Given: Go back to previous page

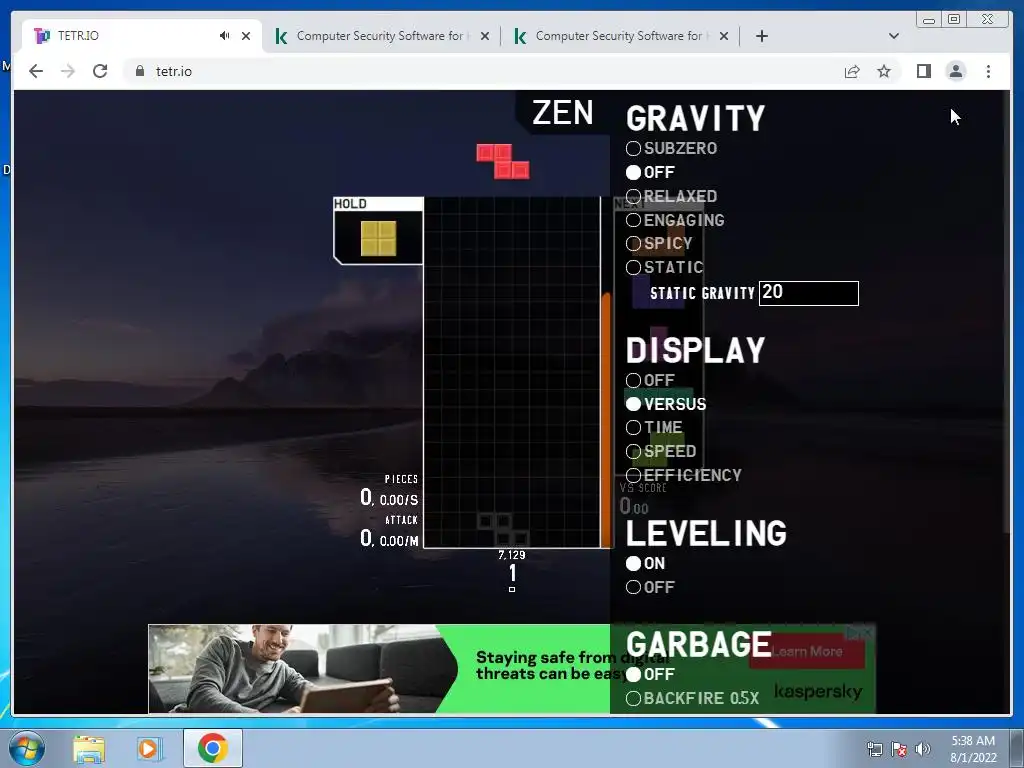Looking at the screenshot, I should pos(36,71).
